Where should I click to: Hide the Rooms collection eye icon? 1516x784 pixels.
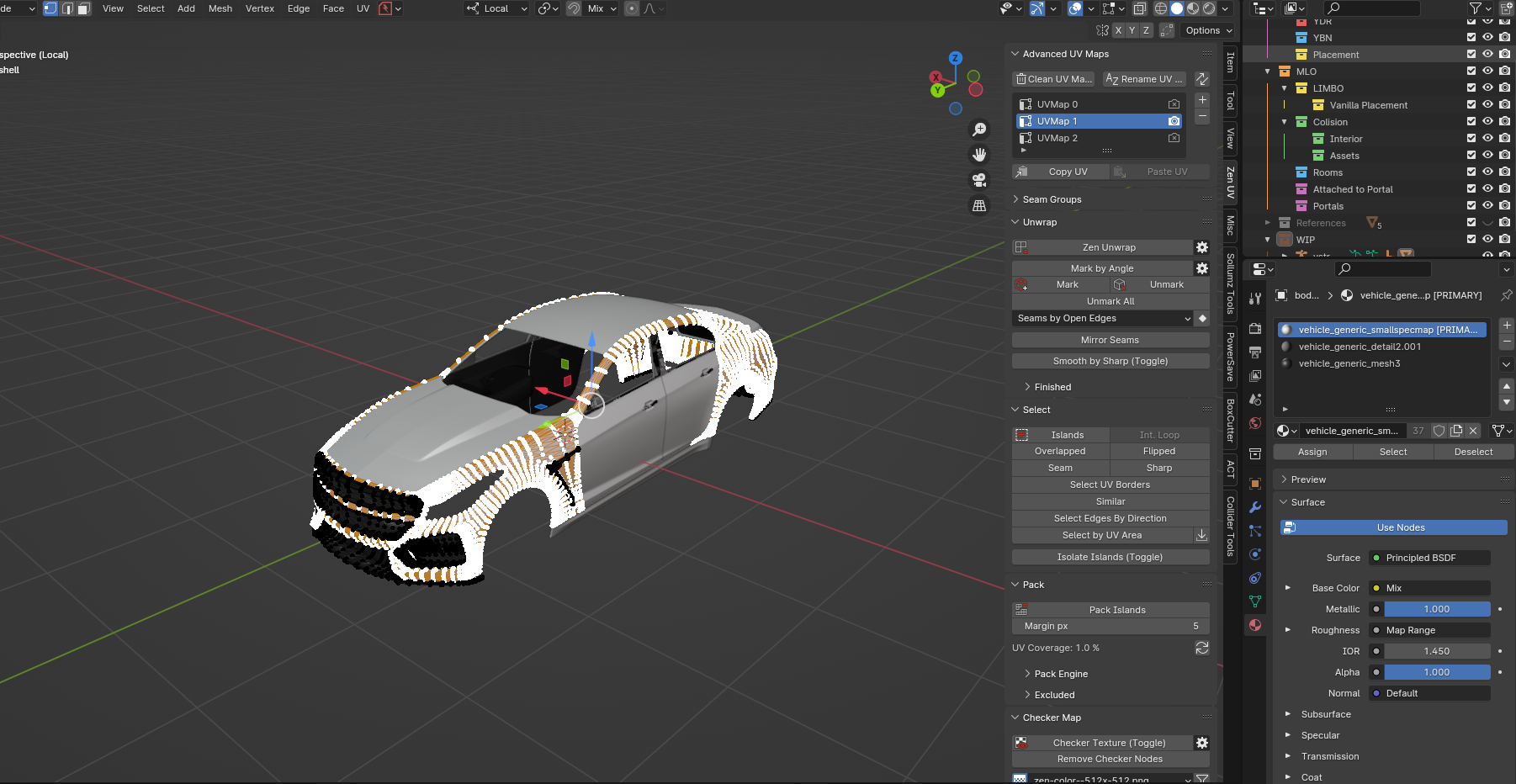[x=1487, y=172]
